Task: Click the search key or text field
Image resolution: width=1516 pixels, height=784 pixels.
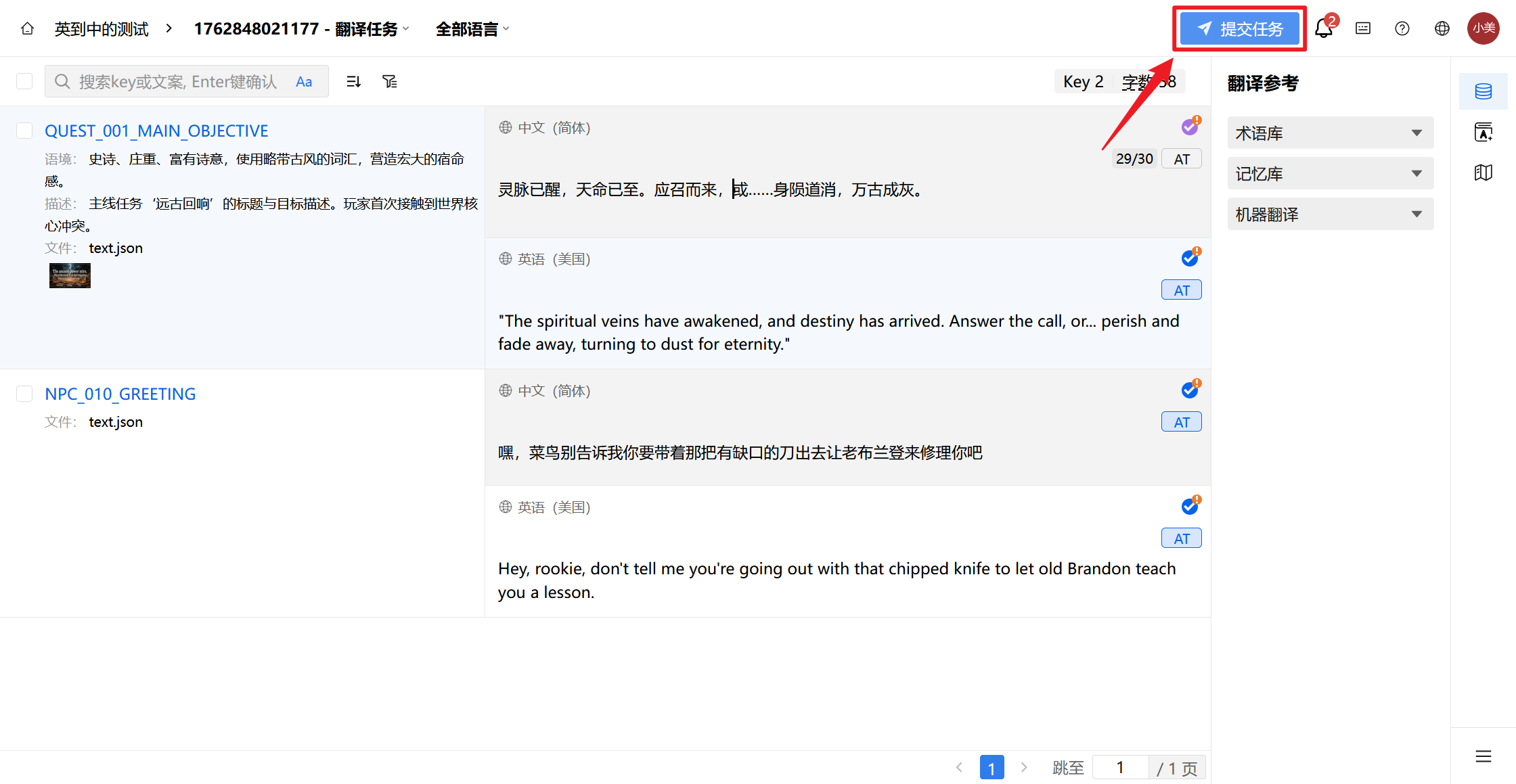Action: point(177,82)
